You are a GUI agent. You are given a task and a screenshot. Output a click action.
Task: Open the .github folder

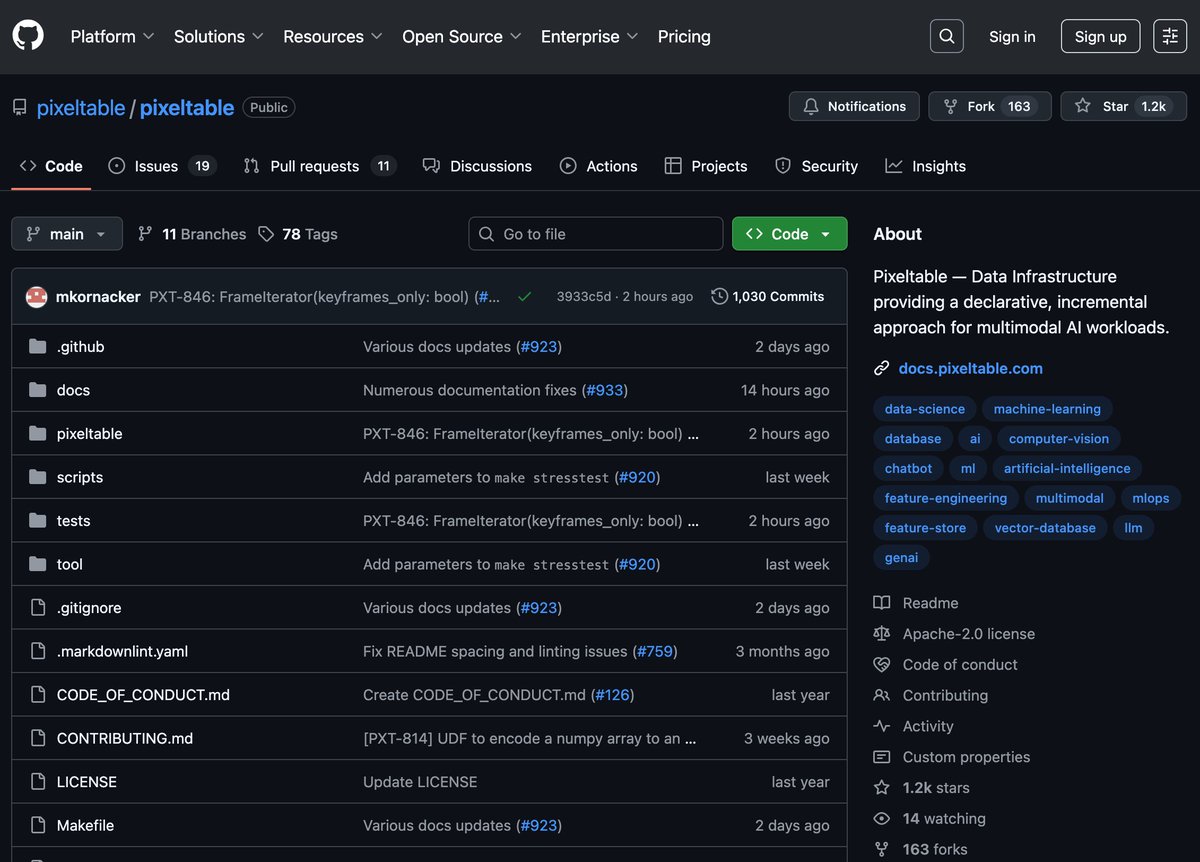[x=81, y=347]
